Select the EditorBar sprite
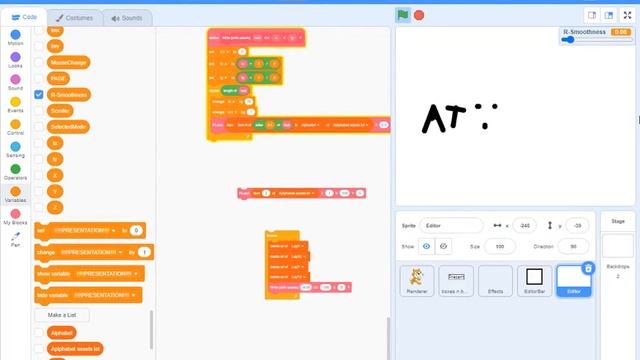Image resolution: width=640 pixels, height=360 pixels. pyautogui.click(x=534, y=281)
